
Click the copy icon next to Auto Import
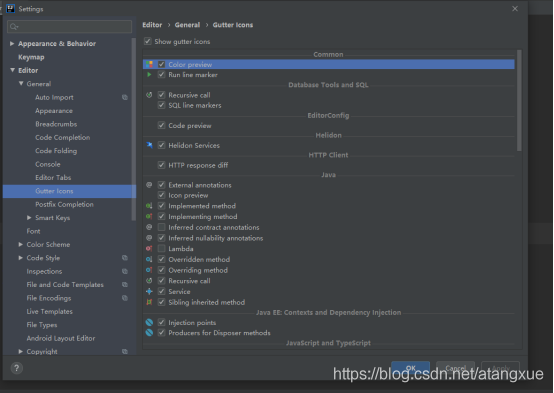[125, 97]
